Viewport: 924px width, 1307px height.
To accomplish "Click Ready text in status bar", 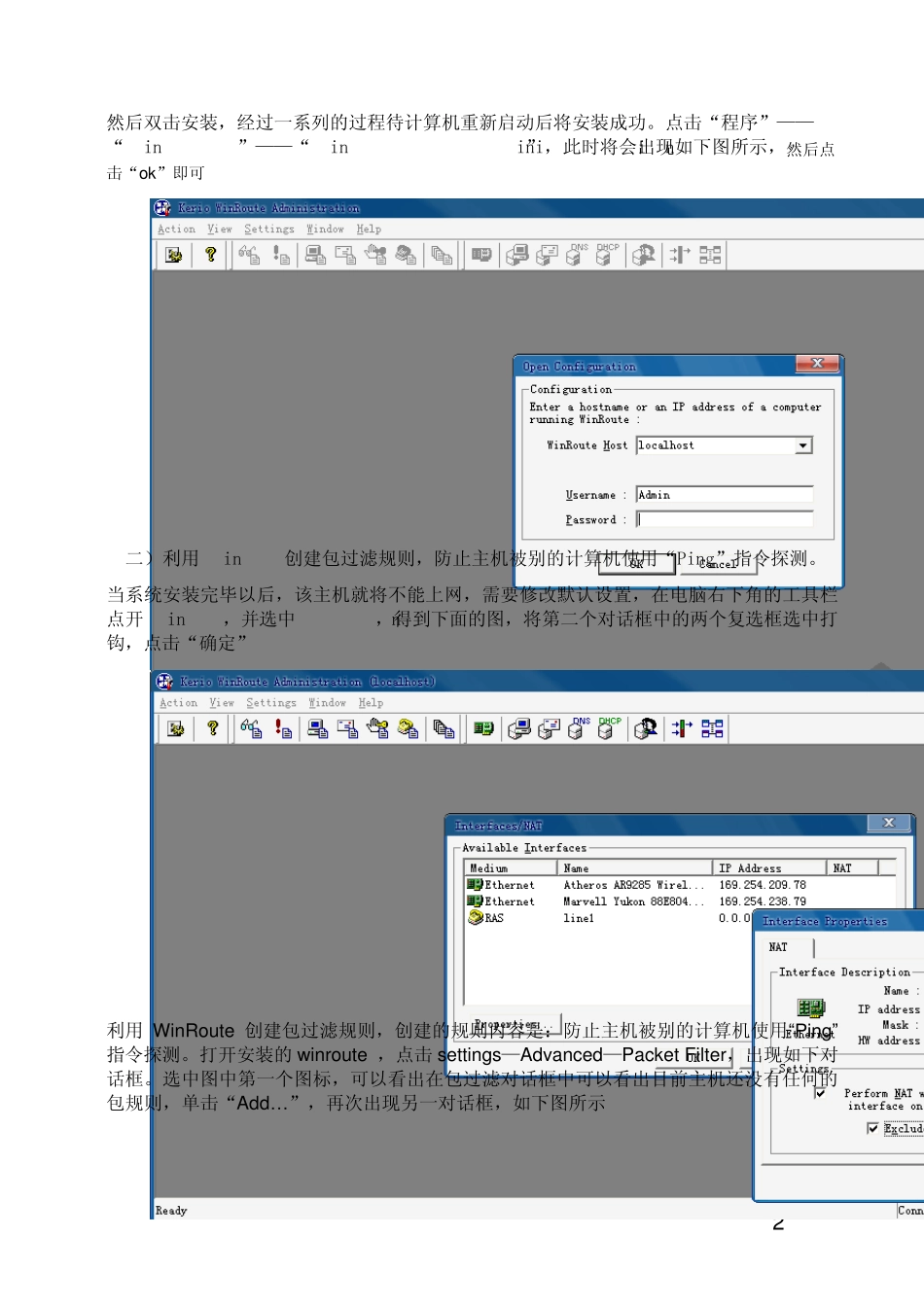I will [x=171, y=1211].
